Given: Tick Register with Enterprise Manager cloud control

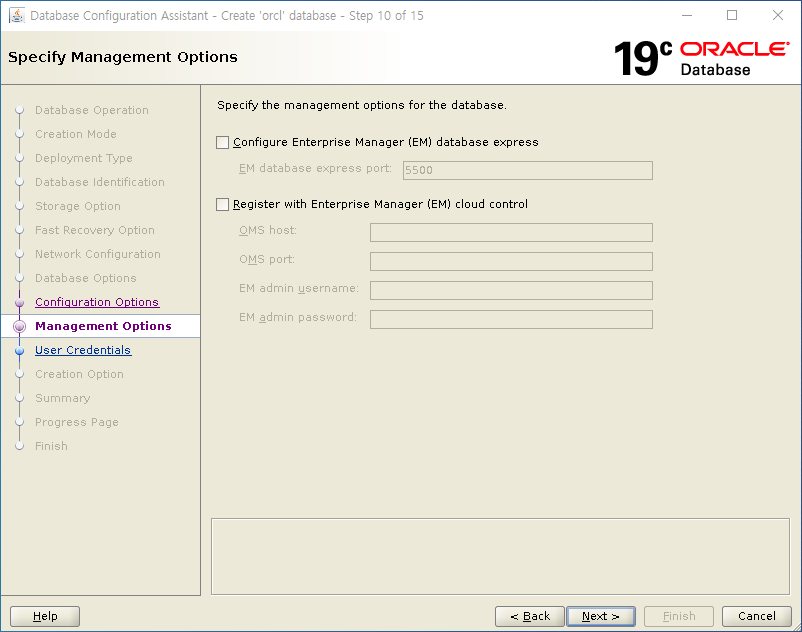Looking at the screenshot, I should tap(222, 205).
